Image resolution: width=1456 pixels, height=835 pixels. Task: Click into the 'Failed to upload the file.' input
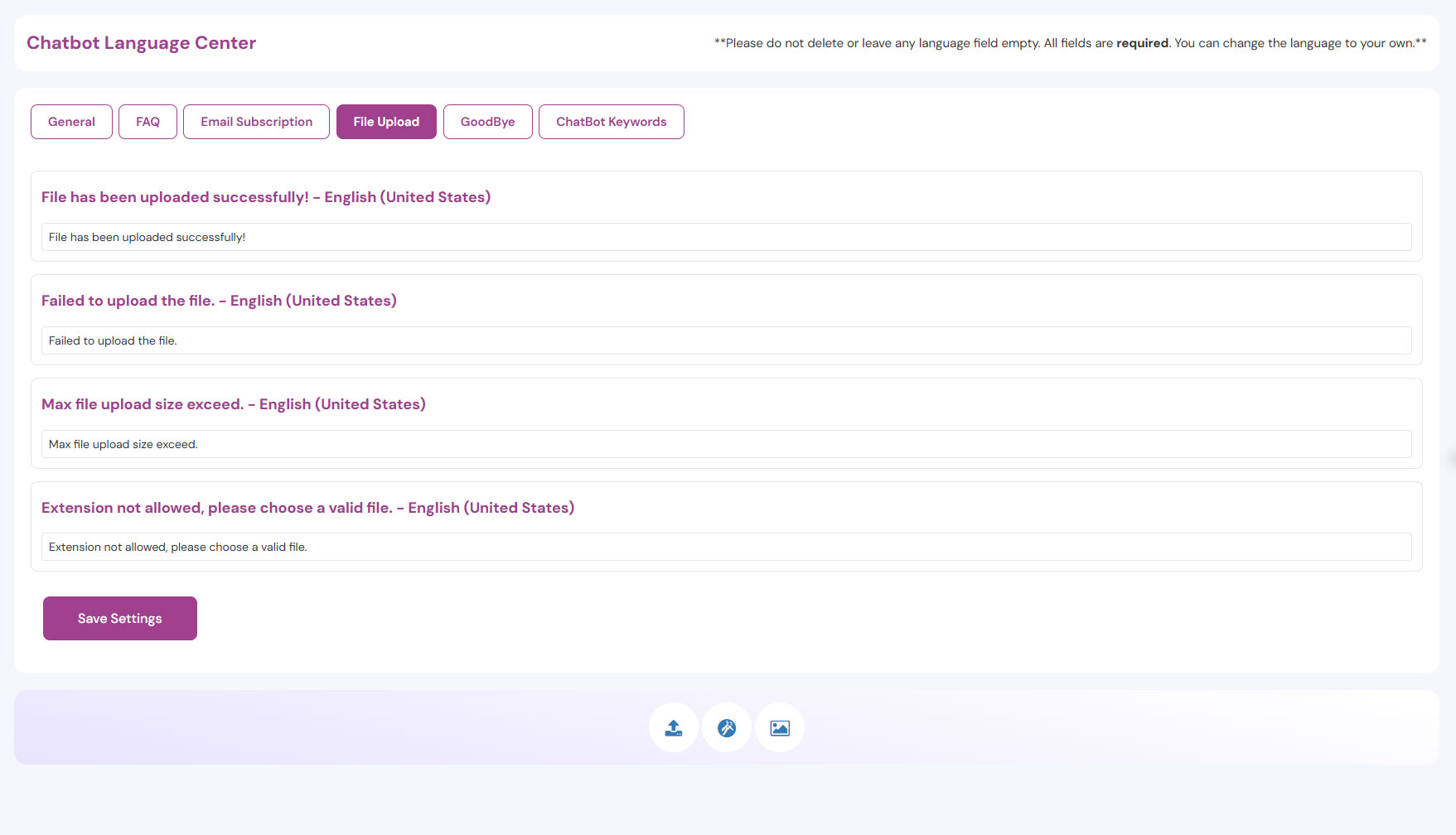tap(726, 340)
